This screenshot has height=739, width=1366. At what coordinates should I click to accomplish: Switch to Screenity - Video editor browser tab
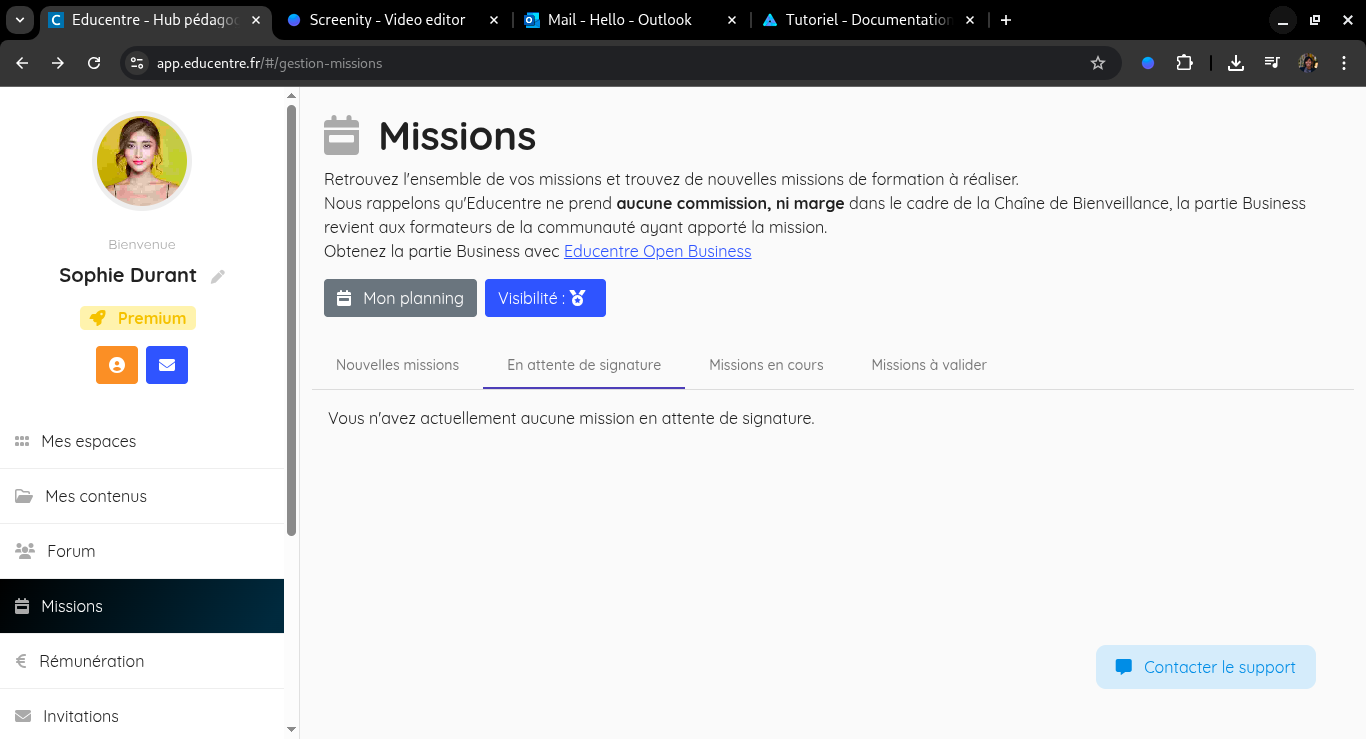pyautogui.click(x=393, y=20)
